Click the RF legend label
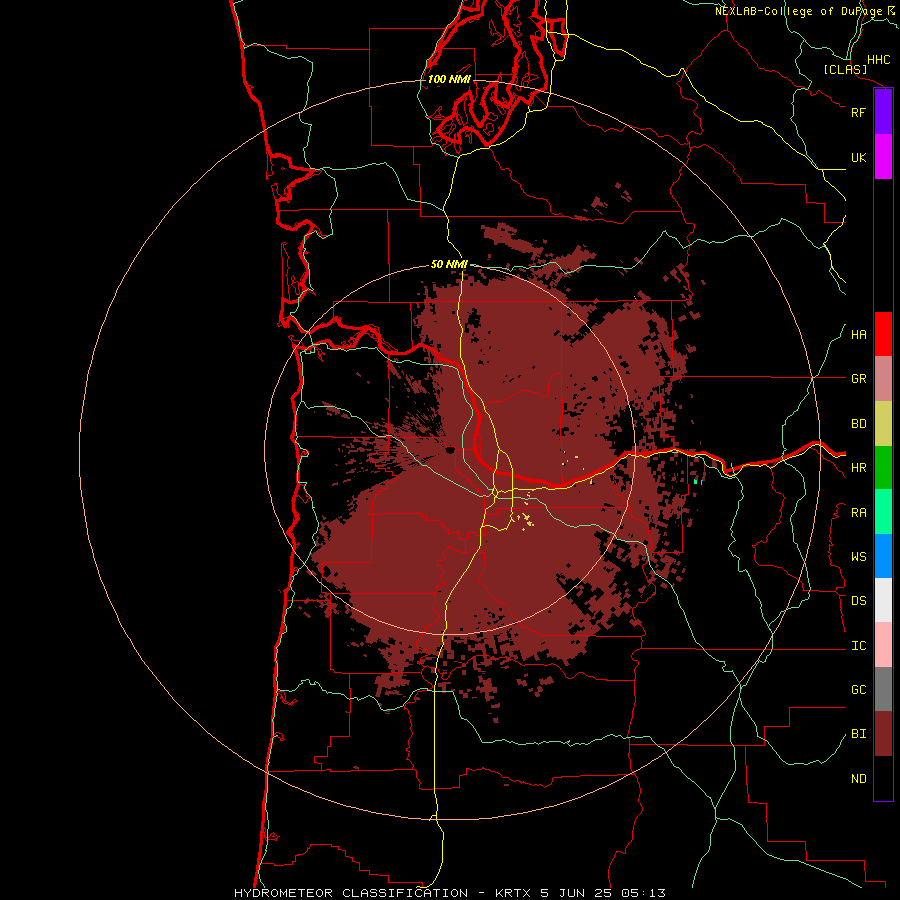Image resolution: width=900 pixels, height=900 pixels. coord(858,112)
